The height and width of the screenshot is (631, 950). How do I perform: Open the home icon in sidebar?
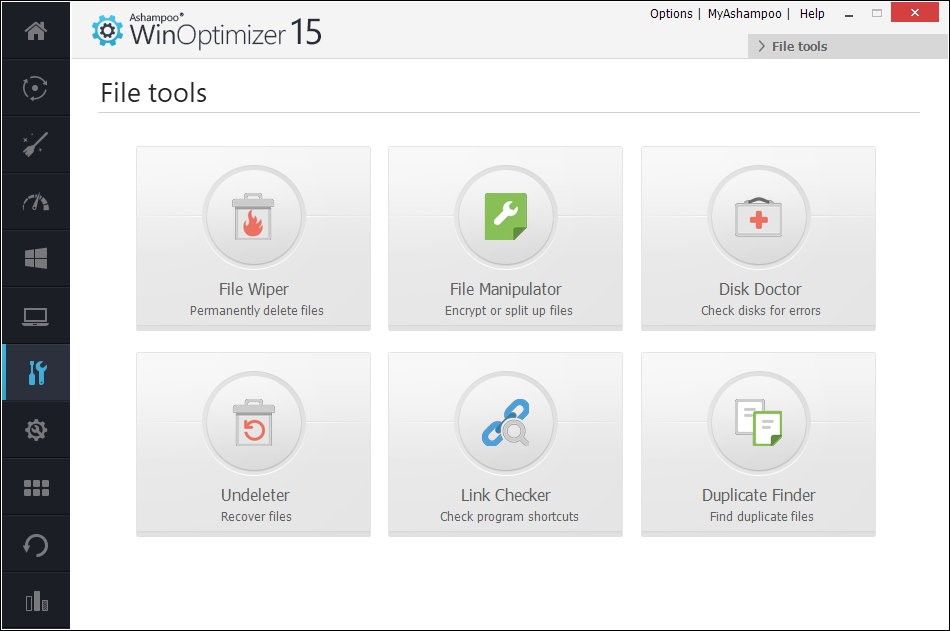[36, 31]
